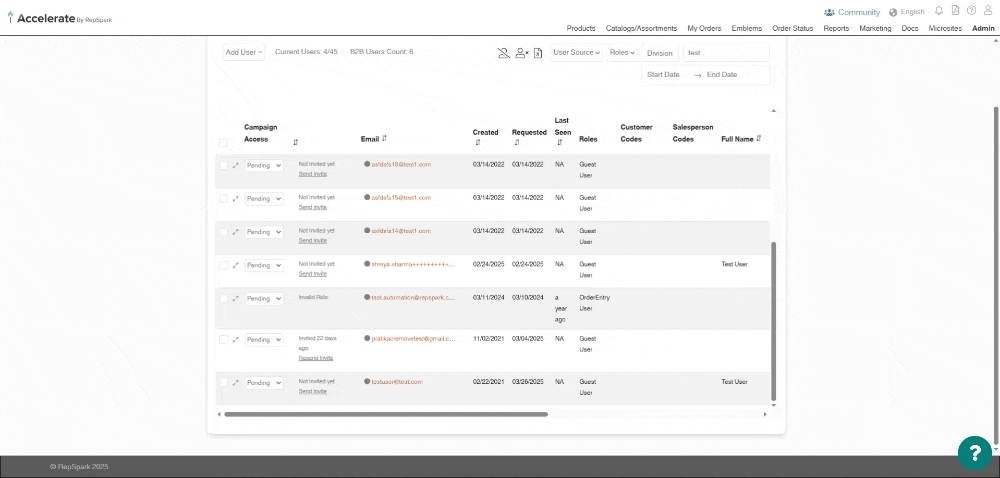Screen dimensions: 1000x478
Task: Sort by the invite status column arrows
Action: point(295,143)
